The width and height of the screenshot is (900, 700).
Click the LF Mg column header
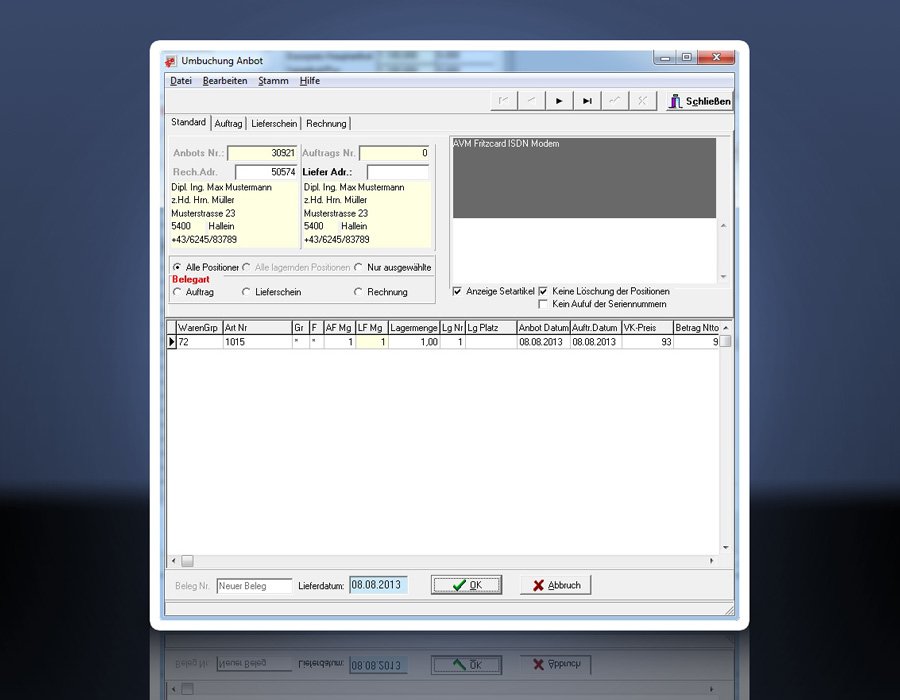click(372, 328)
